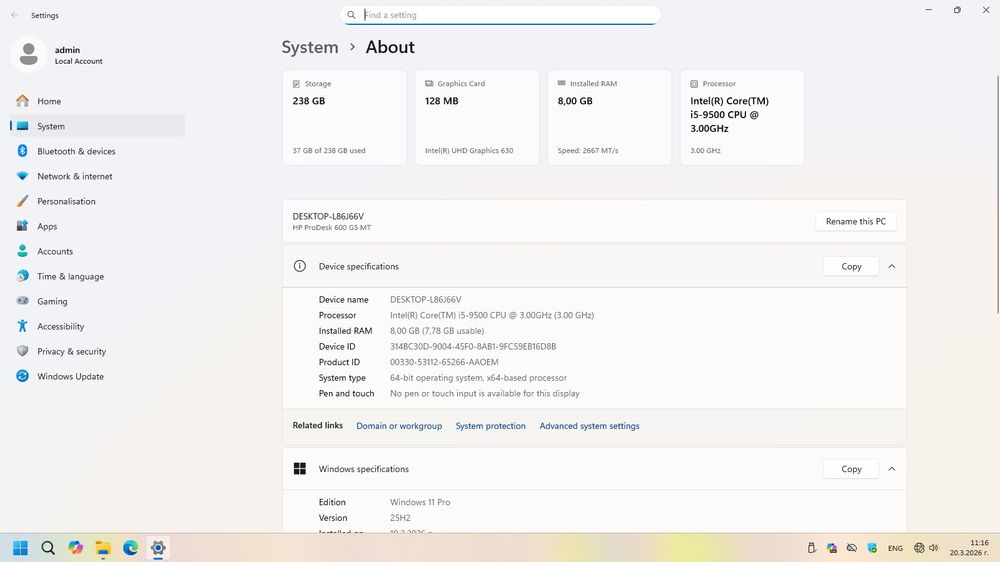1000x562 pixels.
Task: Open Personalisation settings
Action: 97,201
